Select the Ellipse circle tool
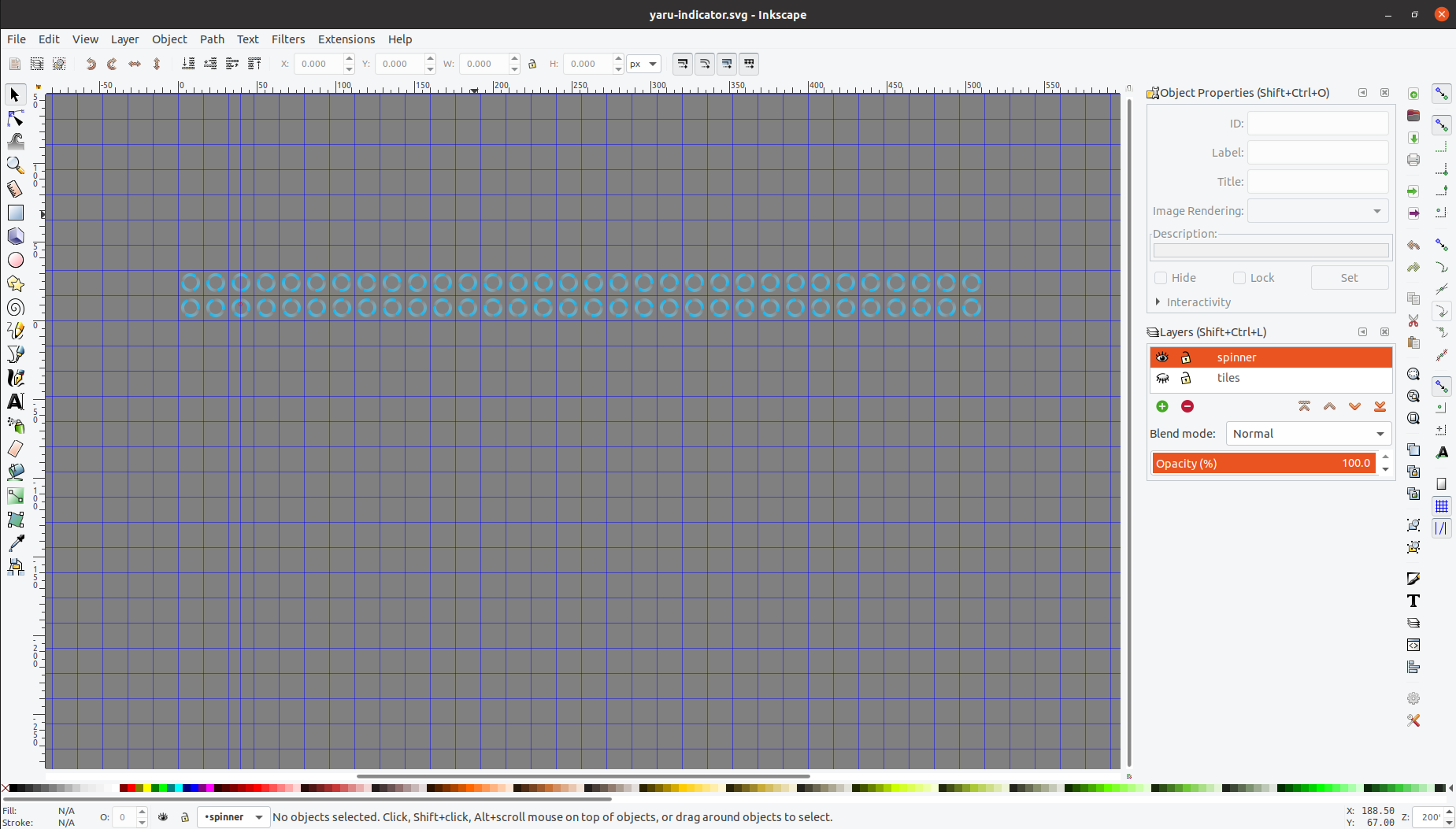Viewport: 1456px width, 829px height. click(x=15, y=260)
